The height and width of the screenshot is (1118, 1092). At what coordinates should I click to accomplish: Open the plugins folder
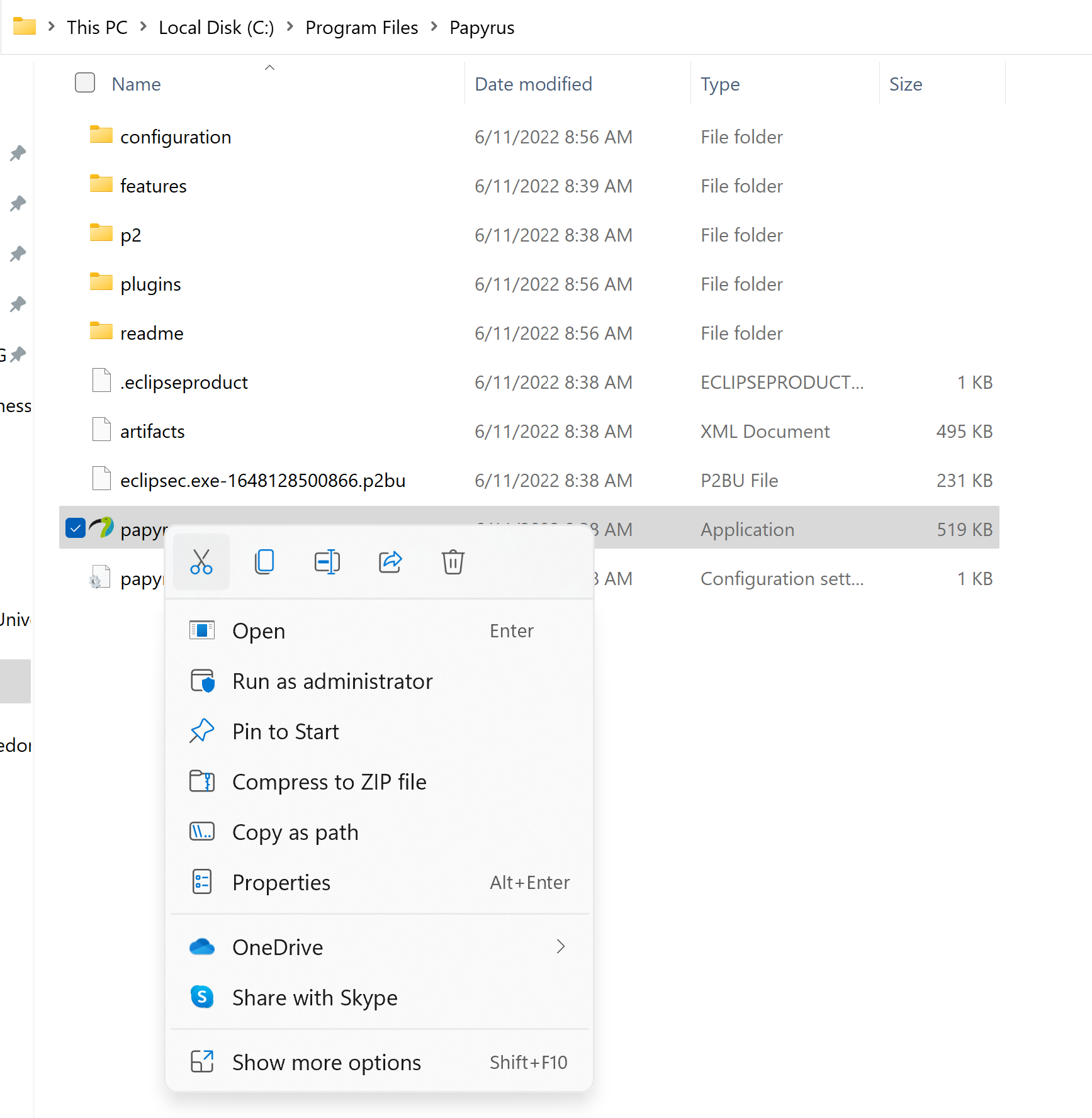[150, 284]
